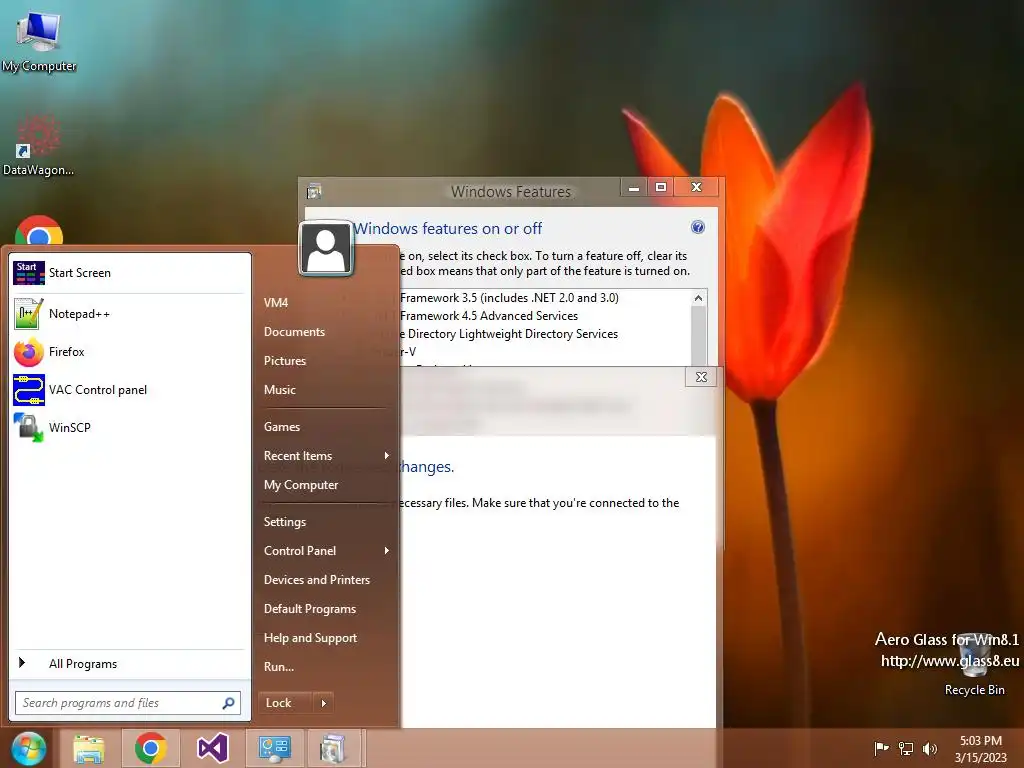Image resolution: width=1024 pixels, height=768 pixels.
Task: Click the Start orb on the taskbar
Action: pyautogui.click(x=29, y=748)
